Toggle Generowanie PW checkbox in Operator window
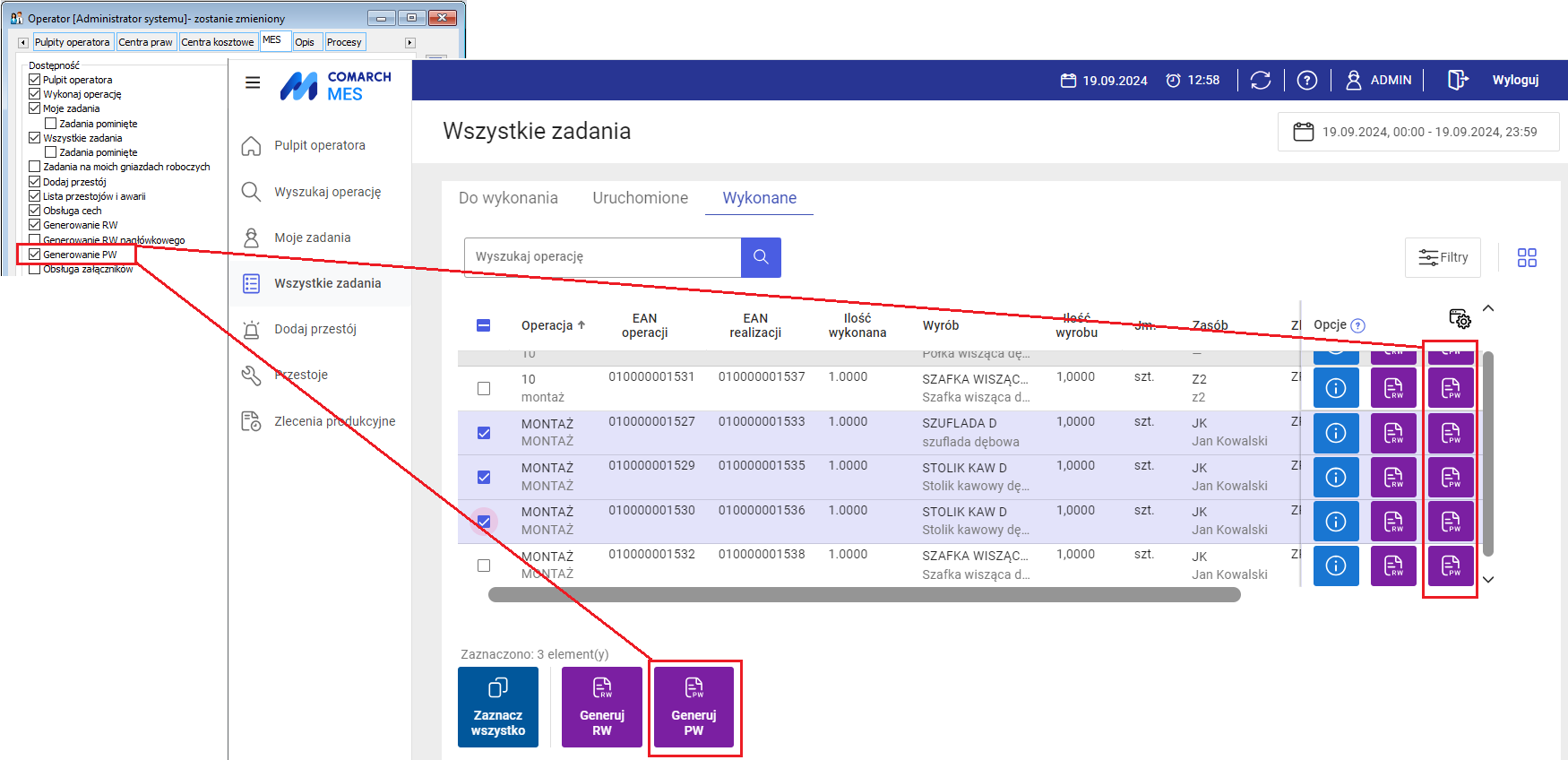1568x760 pixels. [x=34, y=255]
